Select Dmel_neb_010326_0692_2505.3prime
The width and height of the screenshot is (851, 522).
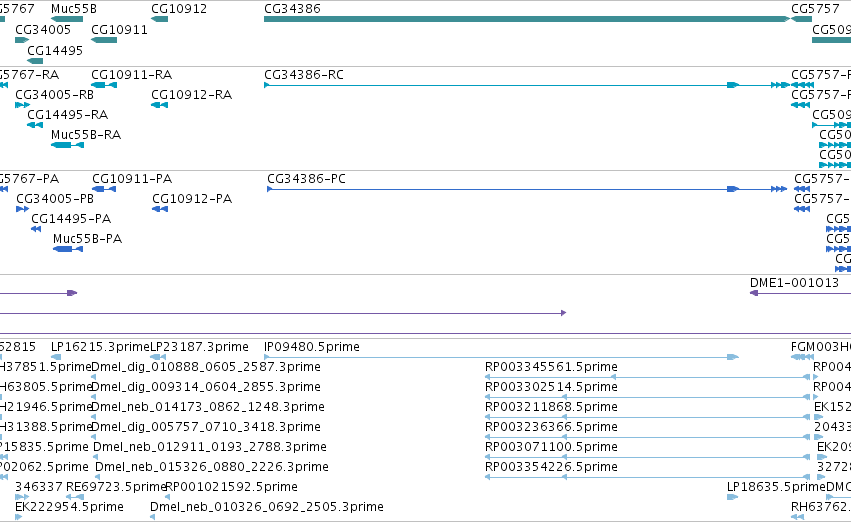[x=266, y=507]
